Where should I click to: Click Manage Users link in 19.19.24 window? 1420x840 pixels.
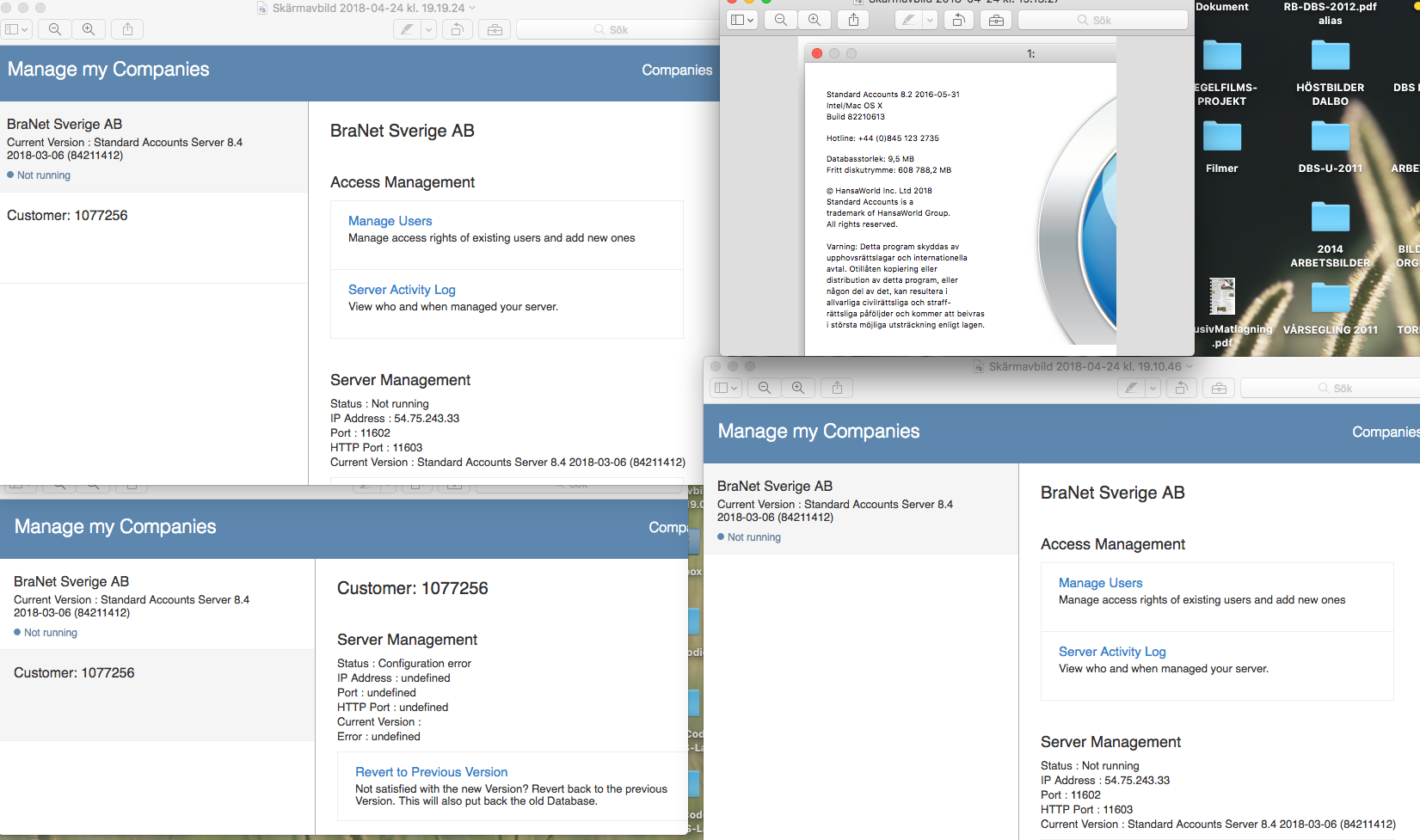[390, 221]
